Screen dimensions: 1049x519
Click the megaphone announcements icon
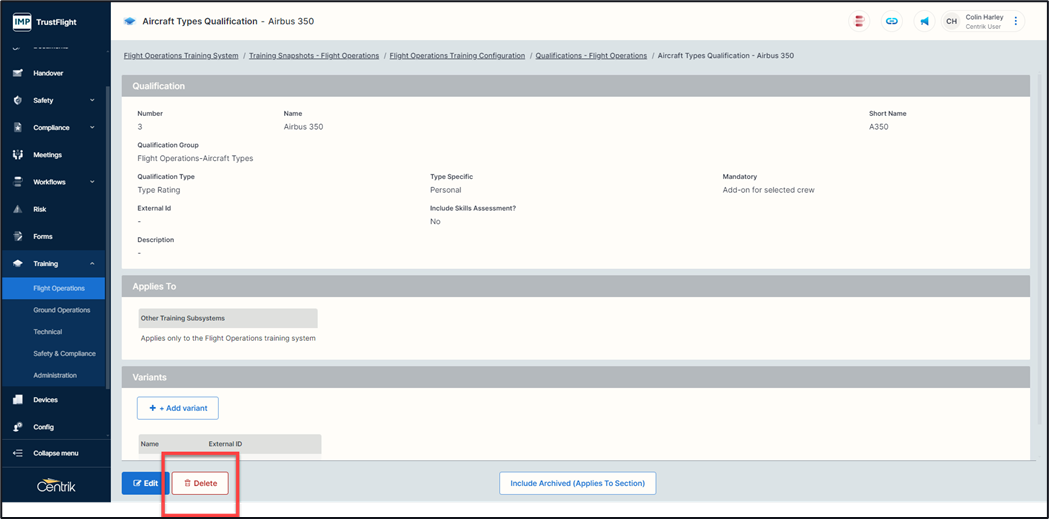(x=924, y=21)
